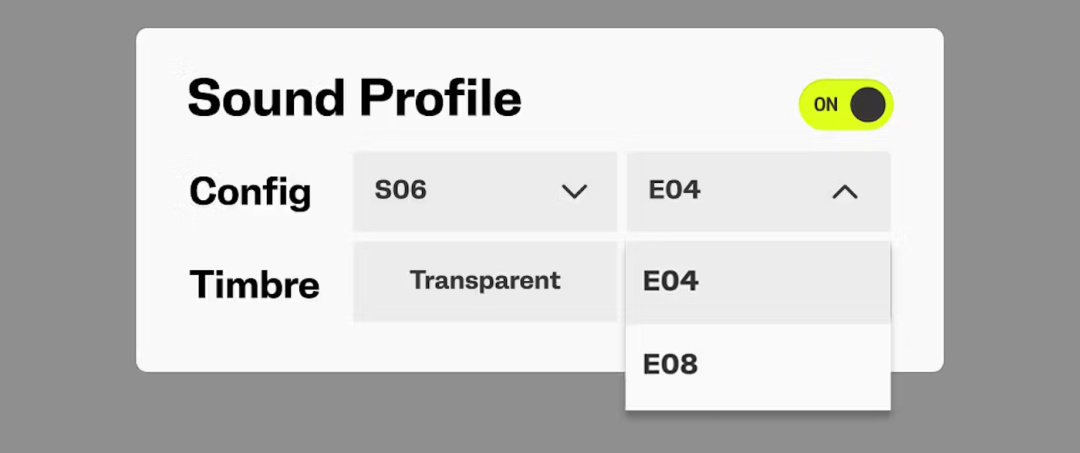The height and width of the screenshot is (453, 1080).
Task: Click the Sound Profile heading
Action: click(354, 99)
